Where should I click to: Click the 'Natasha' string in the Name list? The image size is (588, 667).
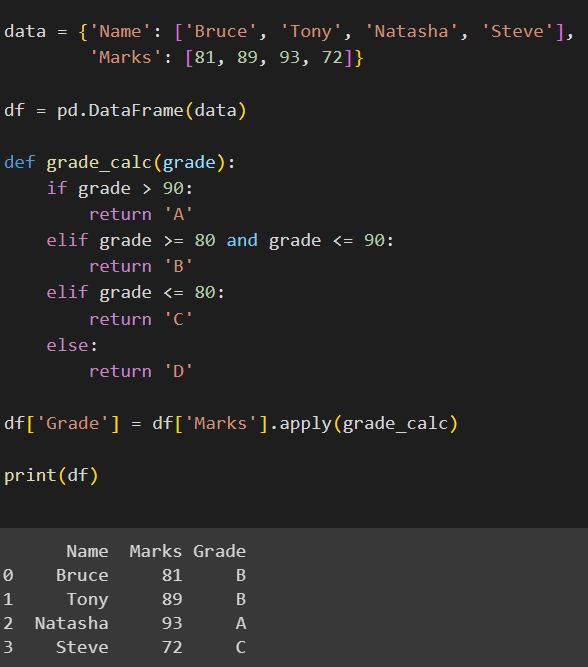(411, 31)
